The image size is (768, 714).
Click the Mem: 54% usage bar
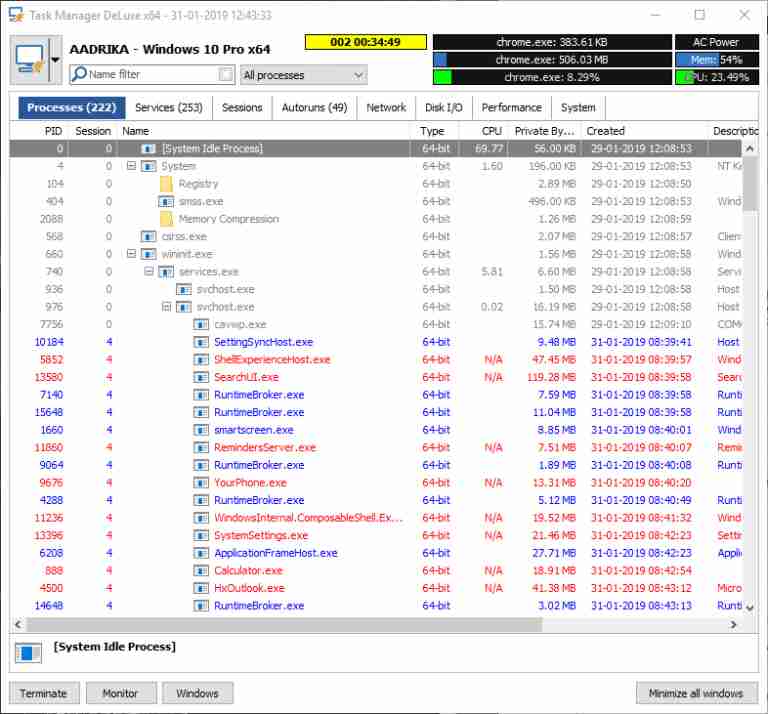(717, 60)
